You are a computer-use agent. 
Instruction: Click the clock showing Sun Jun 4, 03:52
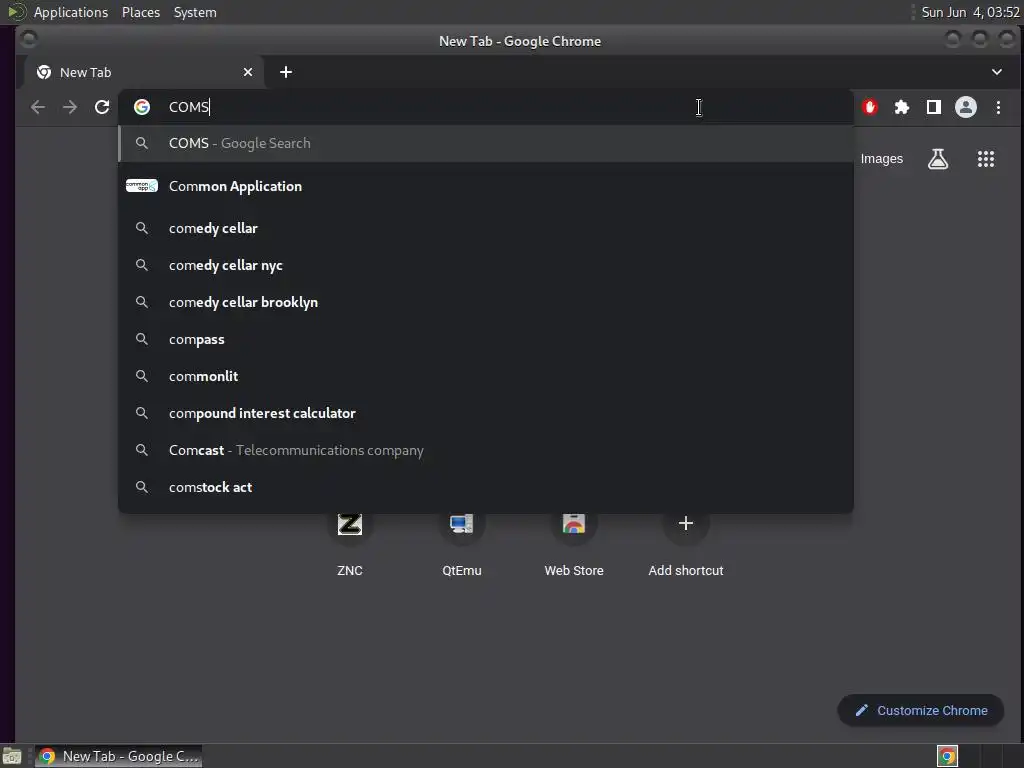pos(970,12)
